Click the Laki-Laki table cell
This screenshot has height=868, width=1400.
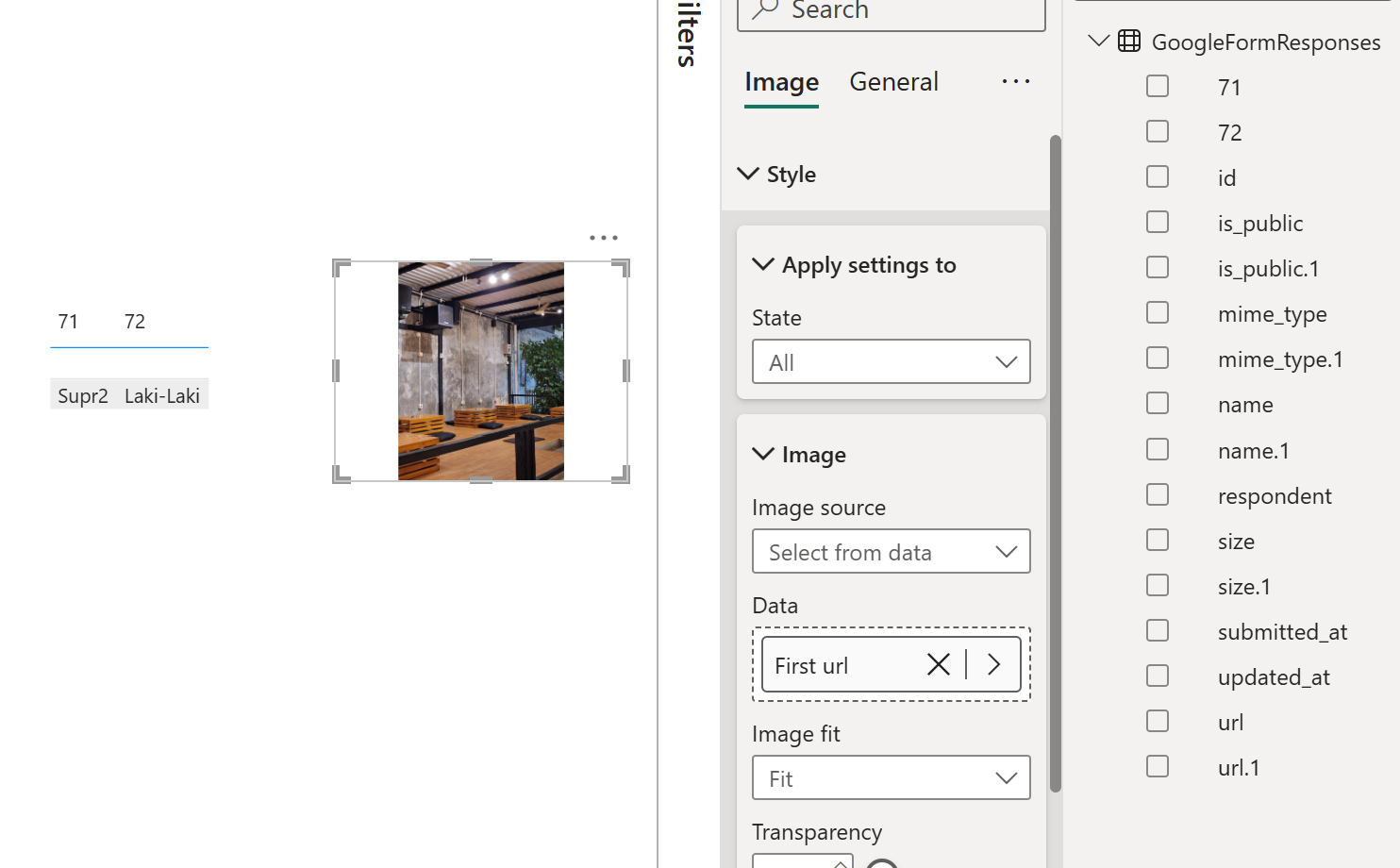[162, 395]
